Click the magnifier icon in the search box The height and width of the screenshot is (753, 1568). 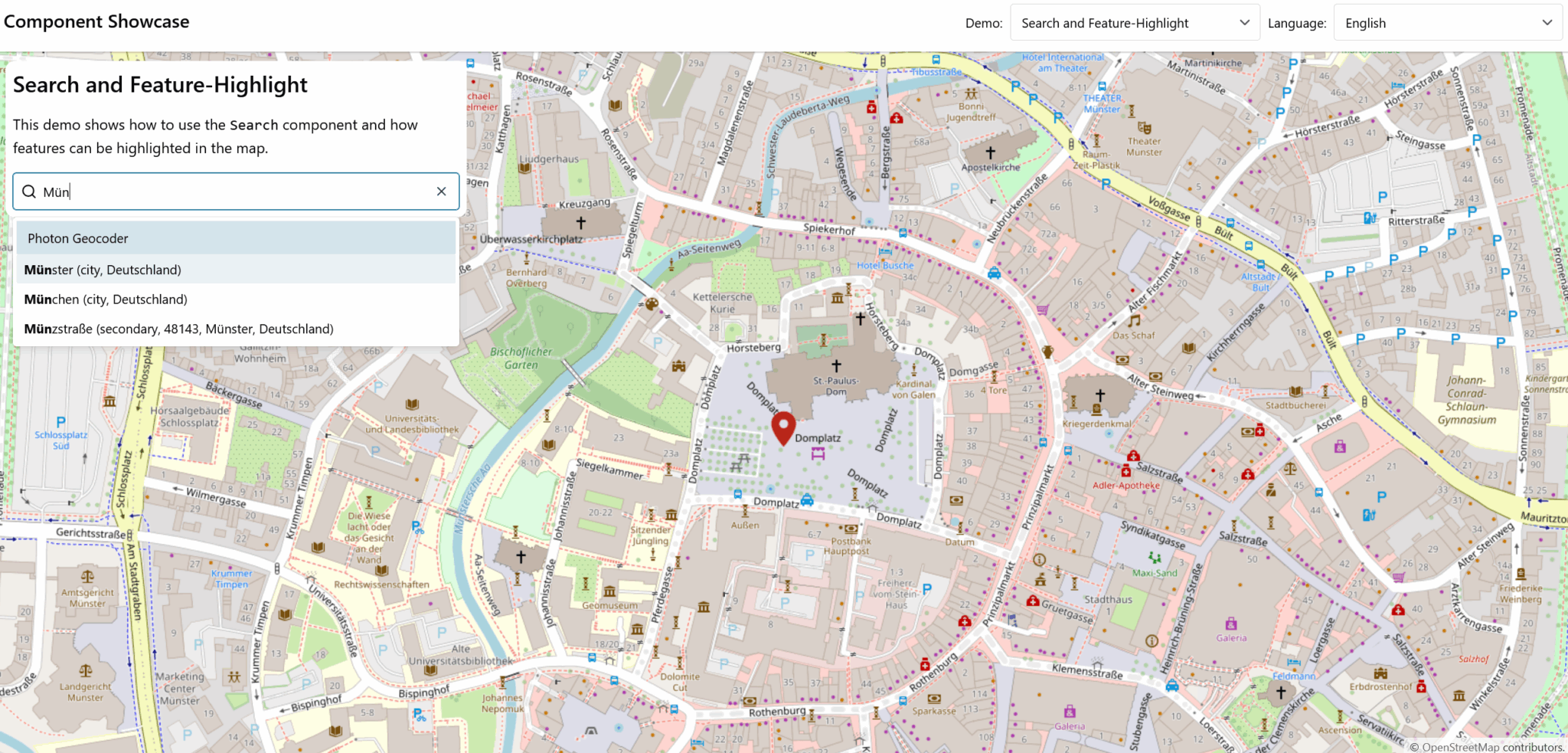click(x=29, y=192)
